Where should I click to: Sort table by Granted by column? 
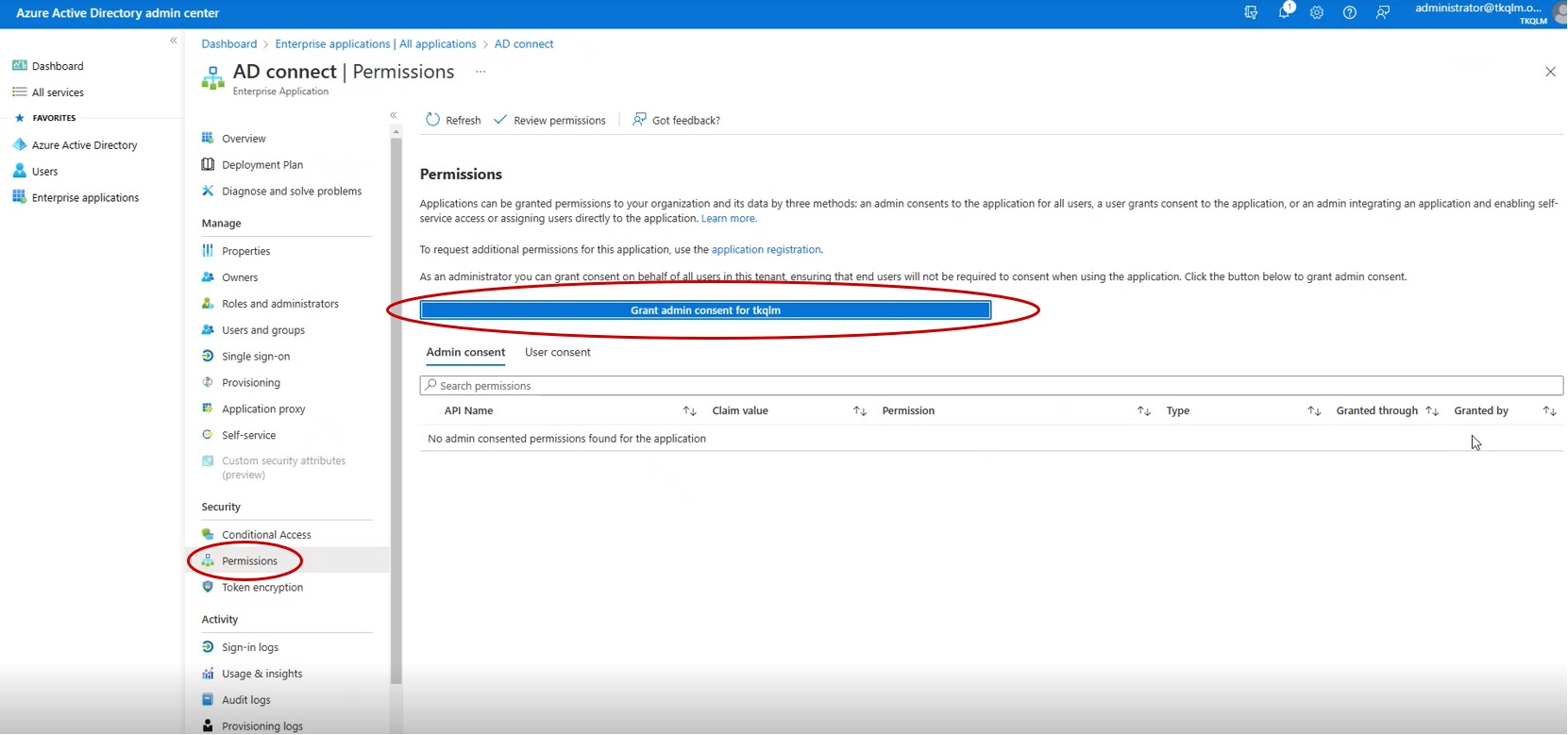(x=1549, y=410)
